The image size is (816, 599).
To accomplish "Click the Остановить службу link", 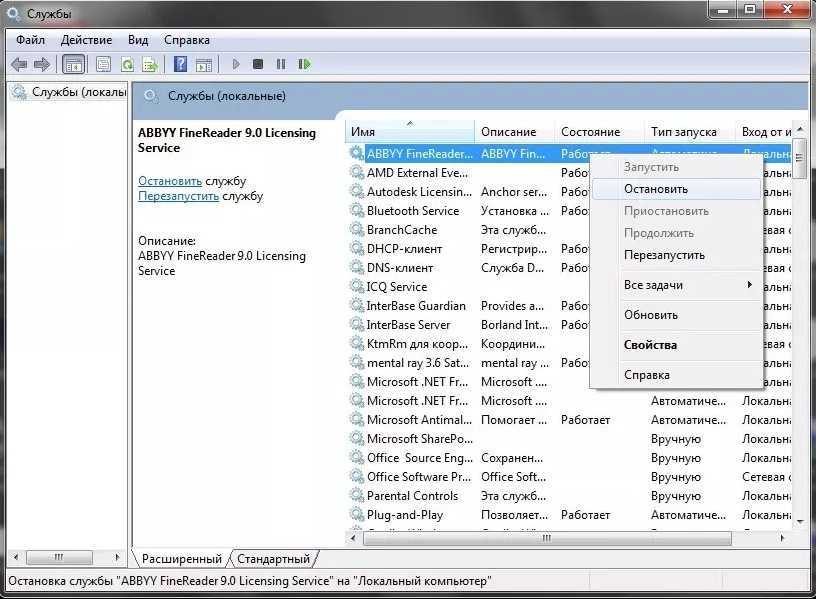I will pyautogui.click(x=170, y=181).
